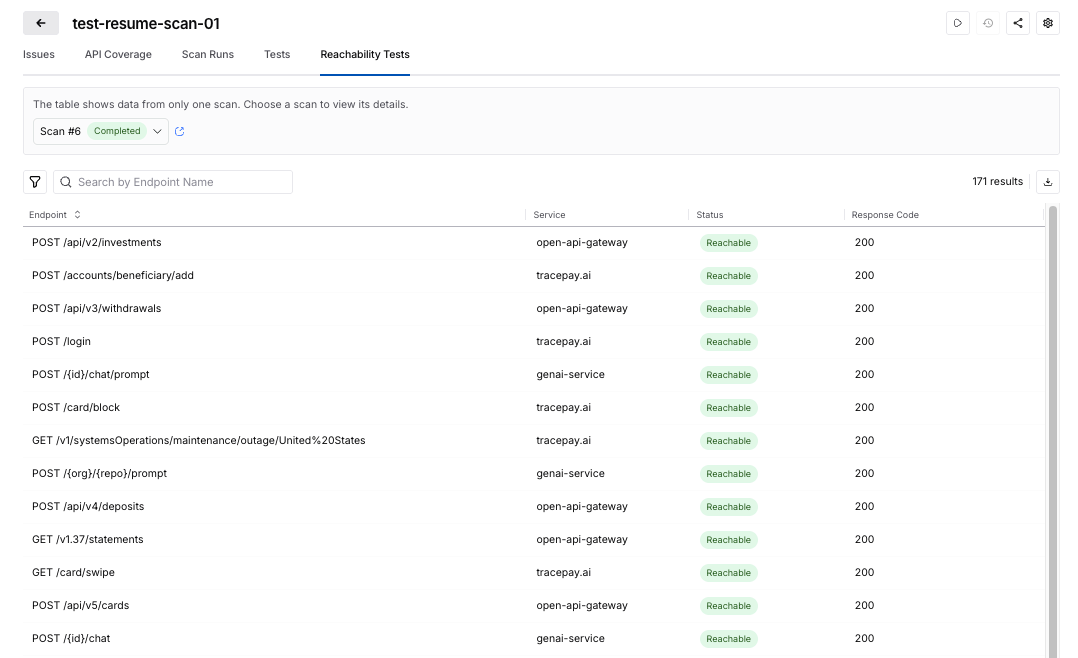Click Reachable badge for POST /login
1078x658 pixels.
(728, 342)
